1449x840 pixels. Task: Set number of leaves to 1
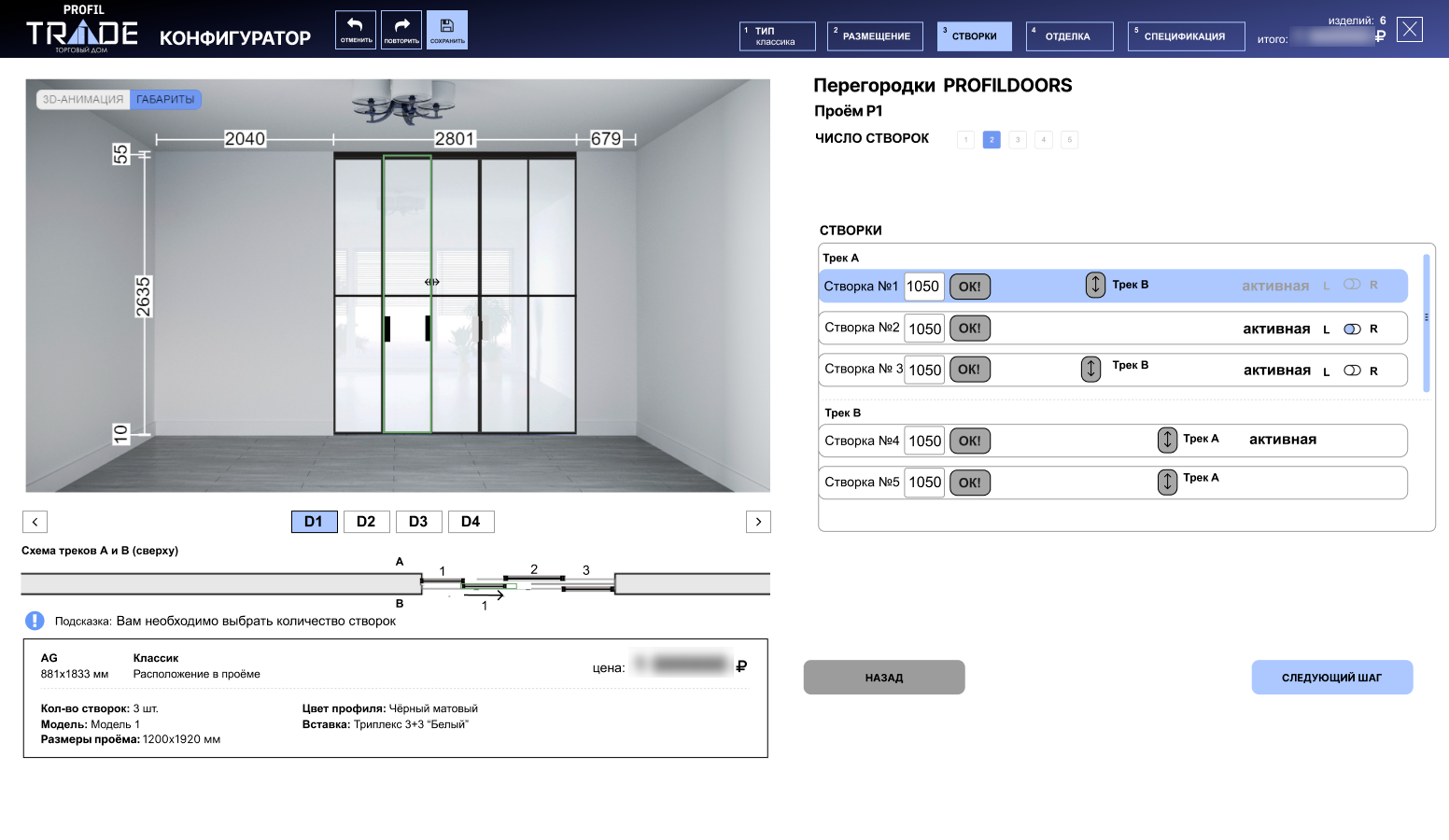965,139
